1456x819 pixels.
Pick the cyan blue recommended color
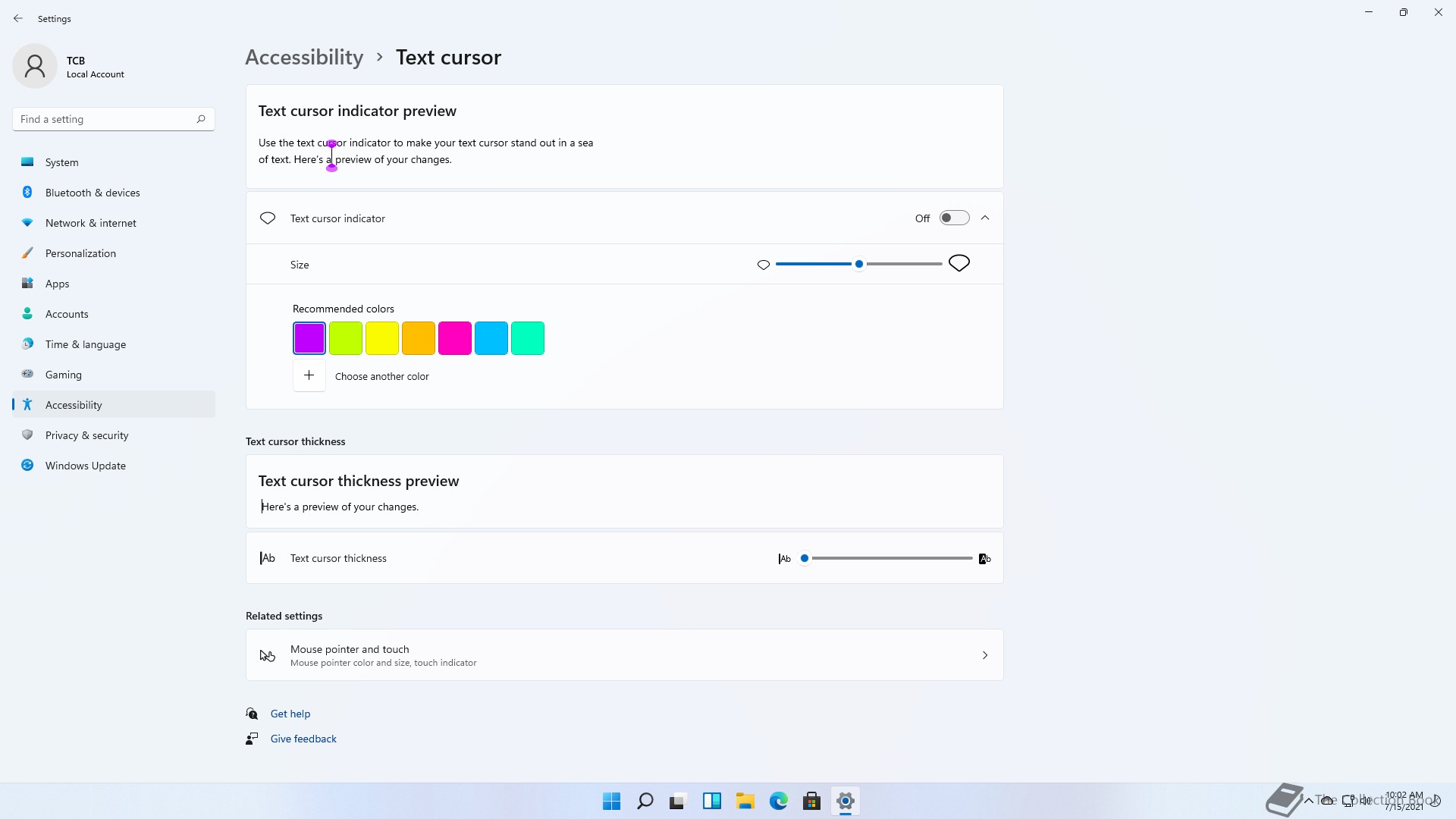pos(491,338)
